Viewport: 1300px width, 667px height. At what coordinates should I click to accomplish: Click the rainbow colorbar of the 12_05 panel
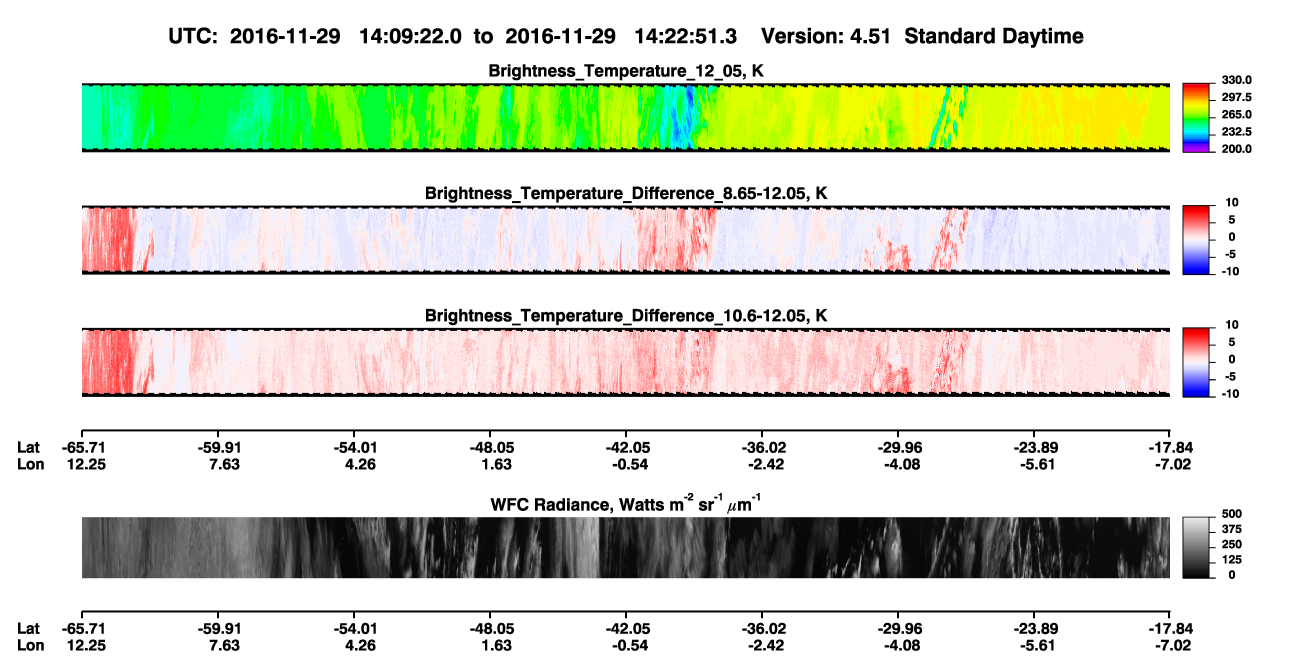coord(1196,117)
